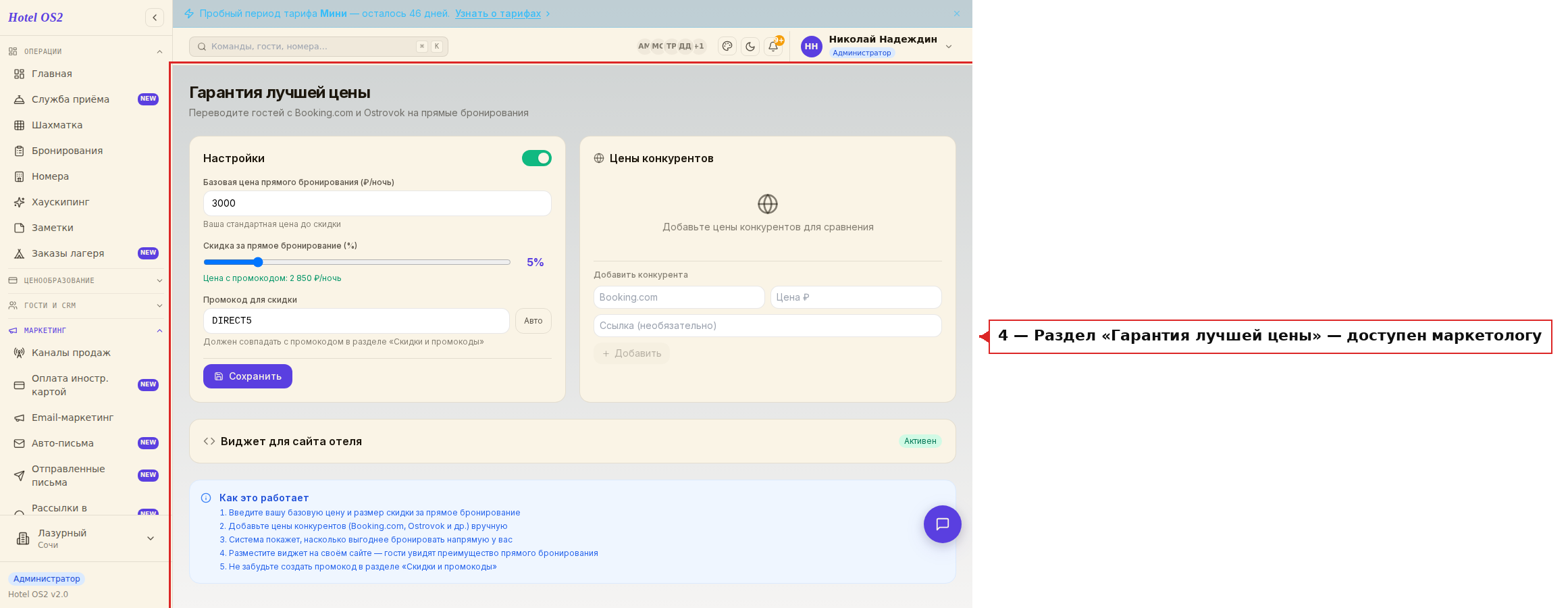Open the chat support bubble

(x=943, y=524)
